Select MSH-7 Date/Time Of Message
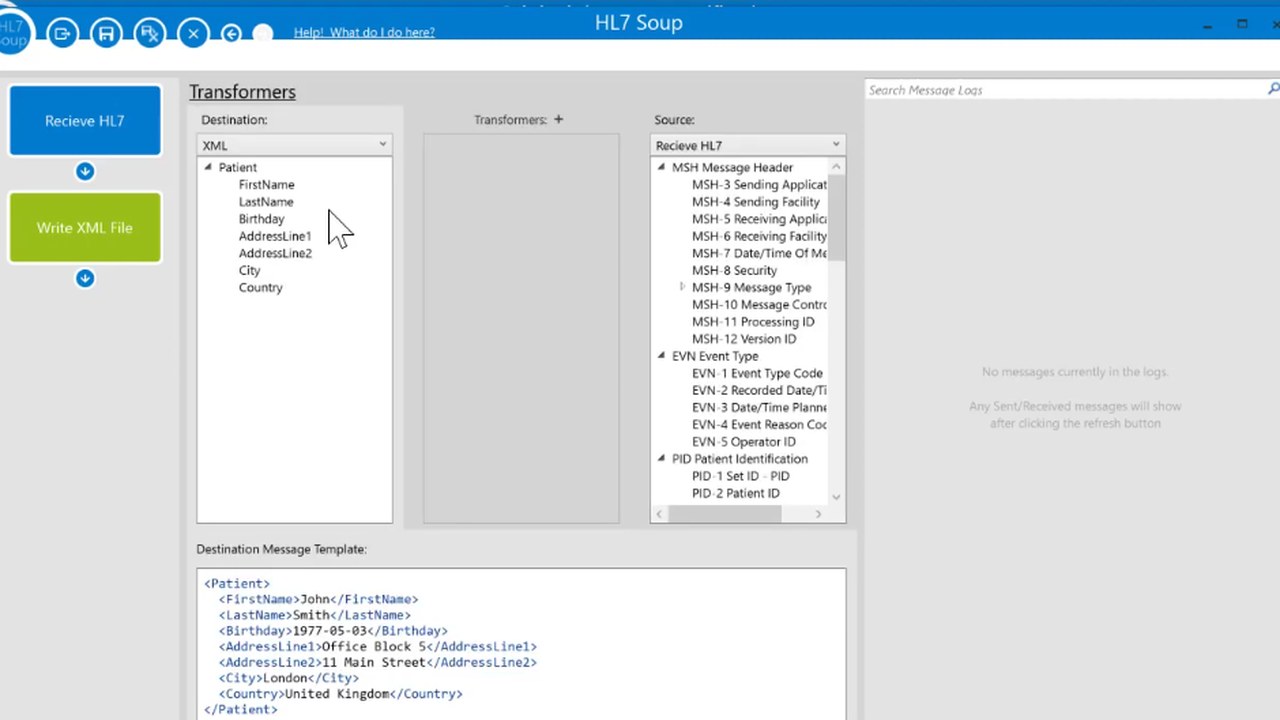Viewport: 1280px width, 720px height. (759, 253)
